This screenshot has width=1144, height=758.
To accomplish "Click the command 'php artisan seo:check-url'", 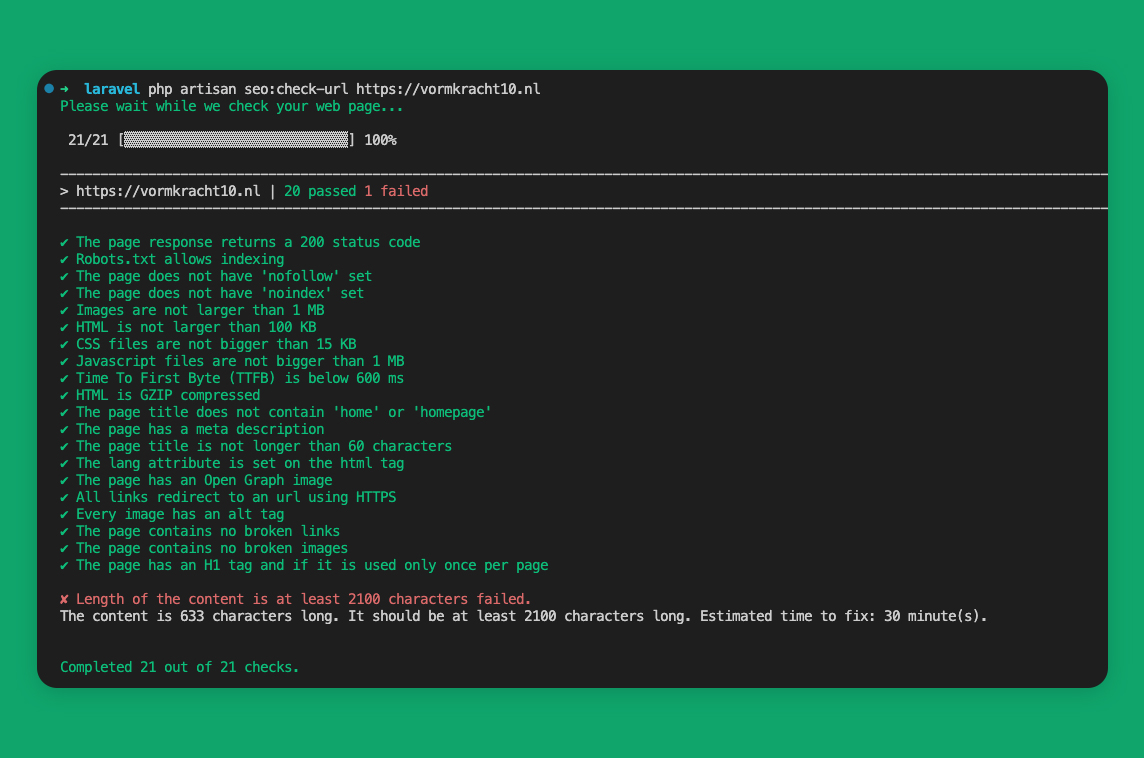I will point(248,89).
